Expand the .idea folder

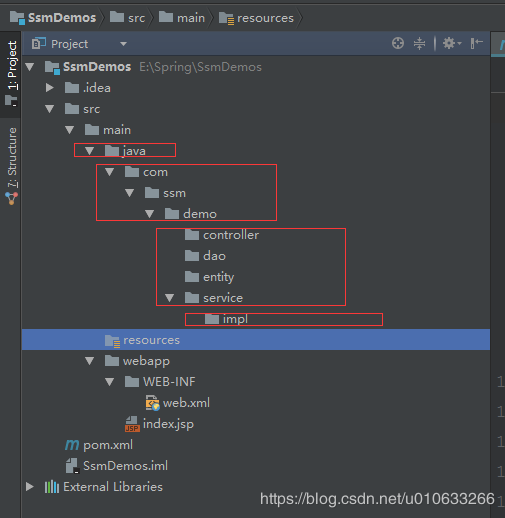50,88
